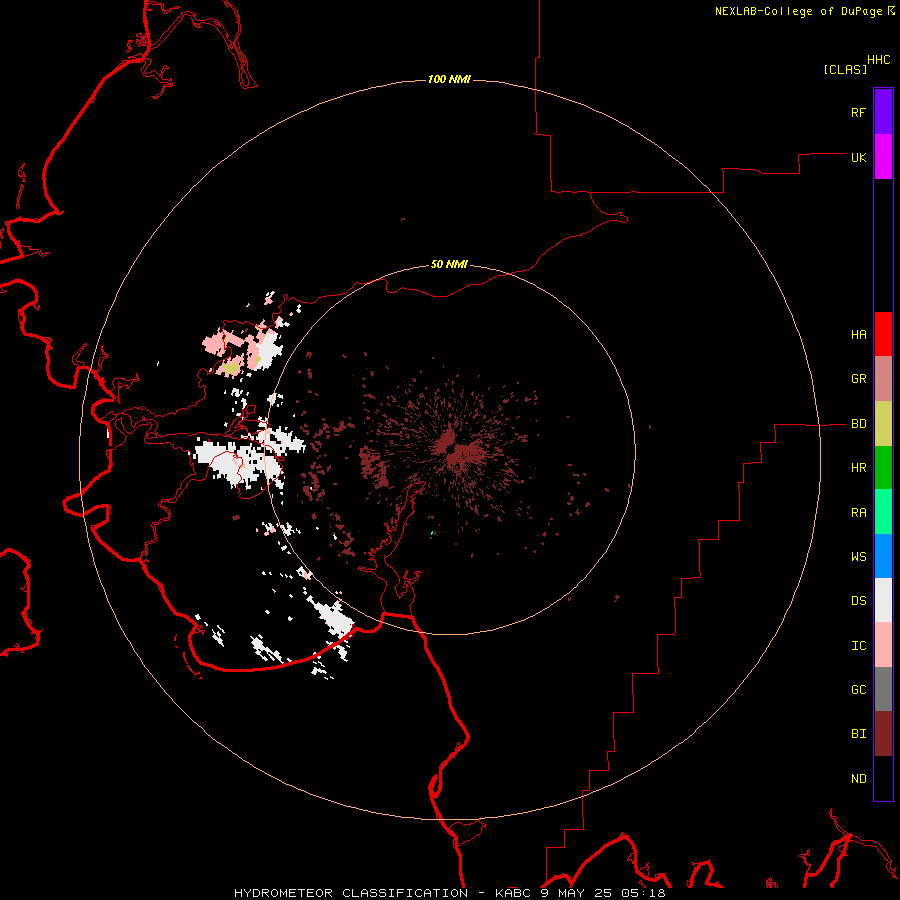The width and height of the screenshot is (900, 900).
Task: Select the GR graupel legend swatch
Action: pos(883,379)
